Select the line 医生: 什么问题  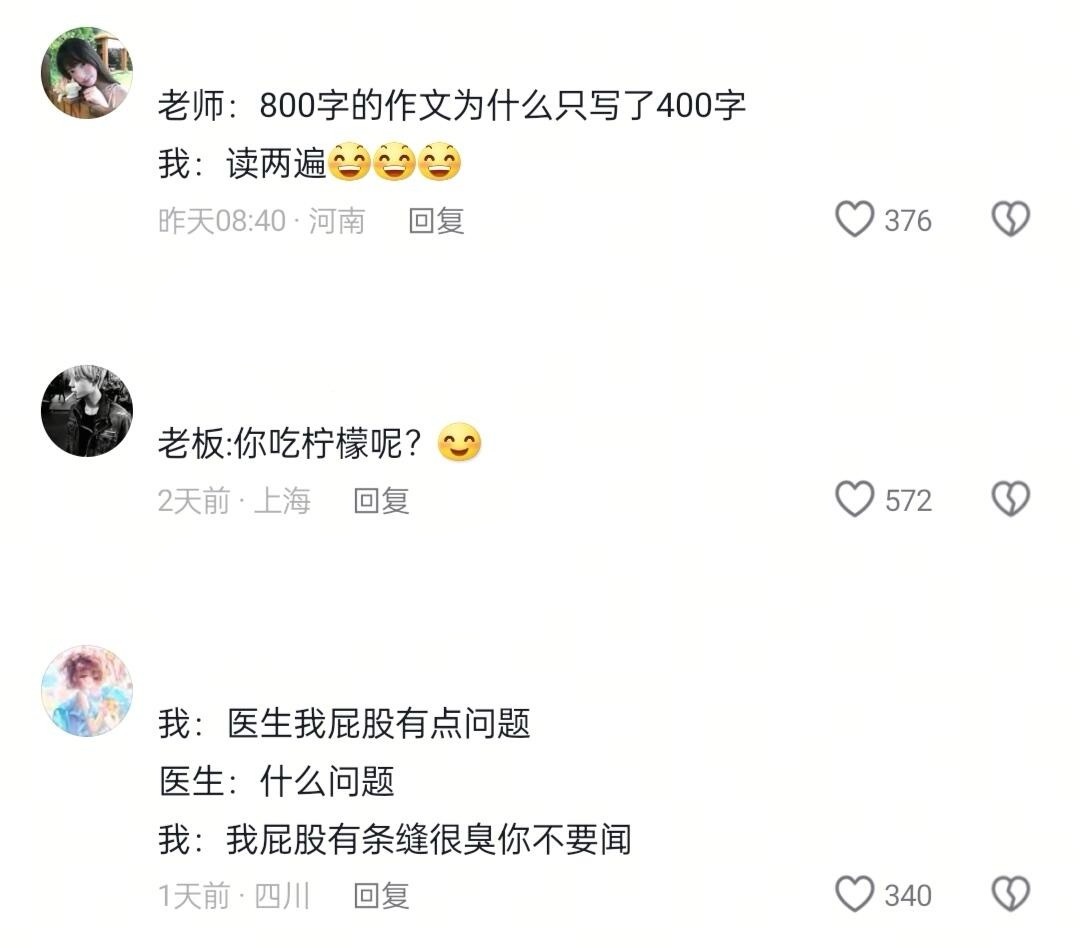click(x=276, y=781)
